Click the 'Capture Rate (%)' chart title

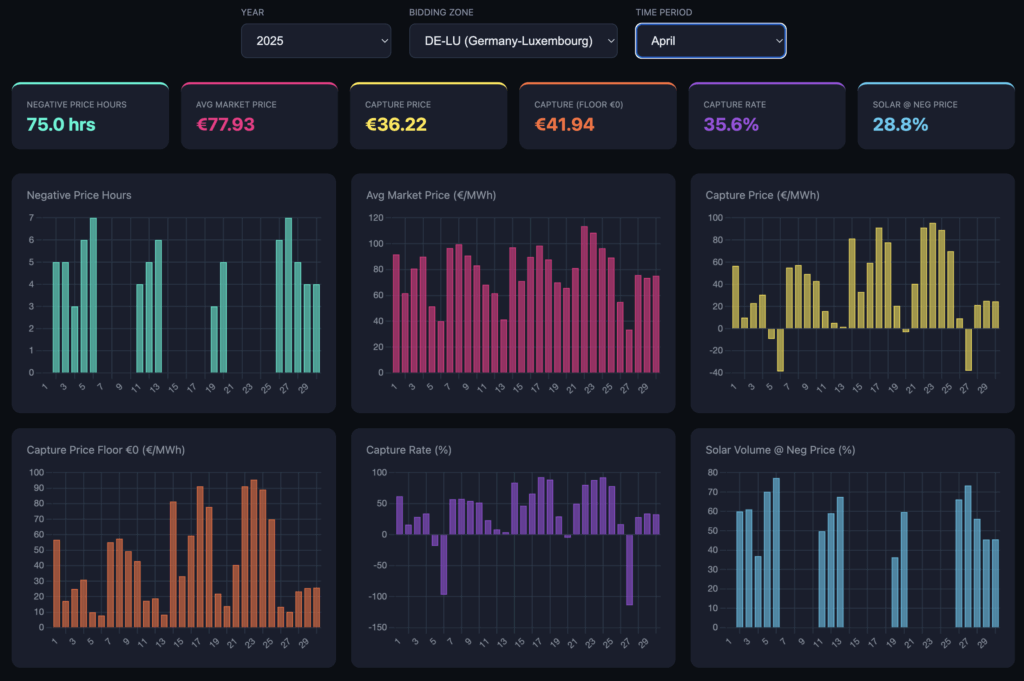click(x=409, y=450)
